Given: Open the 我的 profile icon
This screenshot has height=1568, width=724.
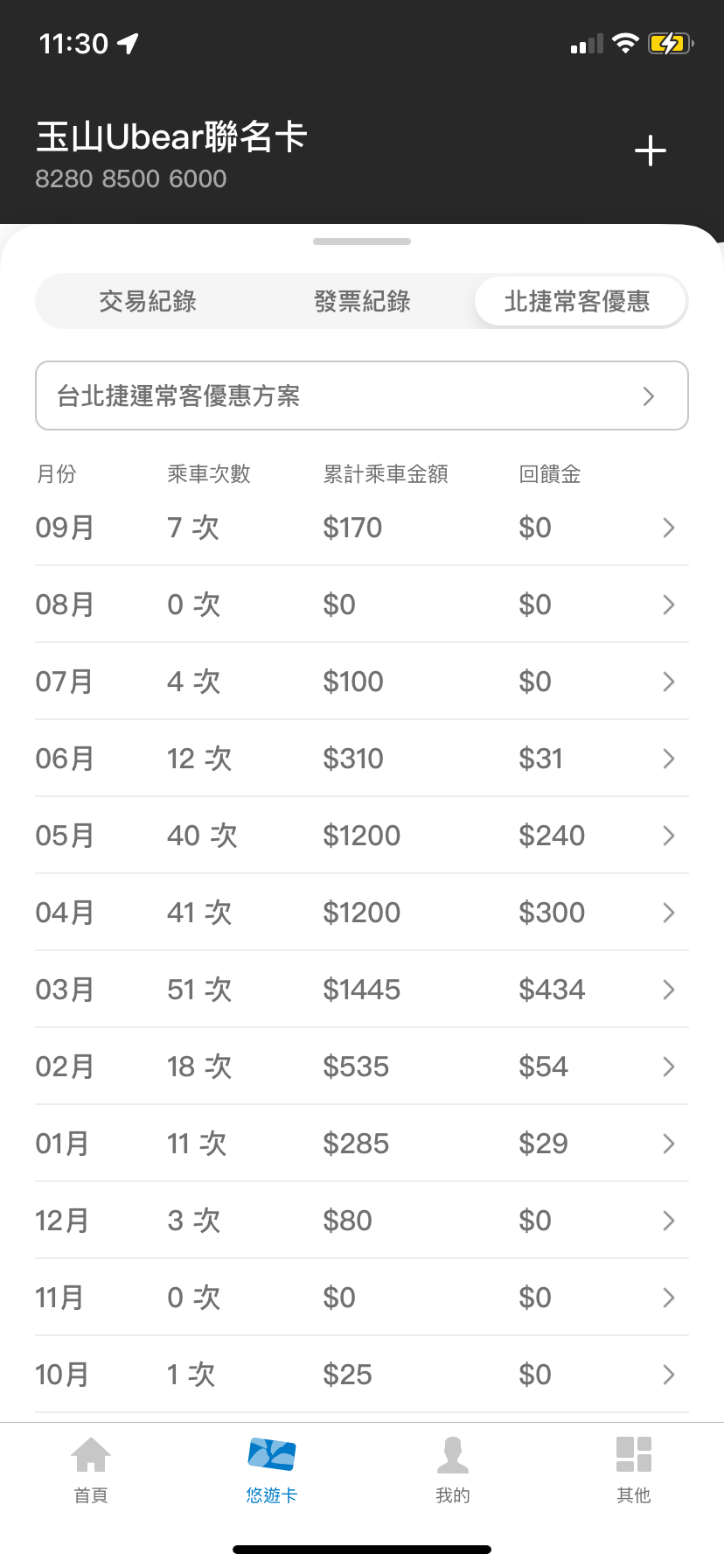Looking at the screenshot, I should [453, 1455].
